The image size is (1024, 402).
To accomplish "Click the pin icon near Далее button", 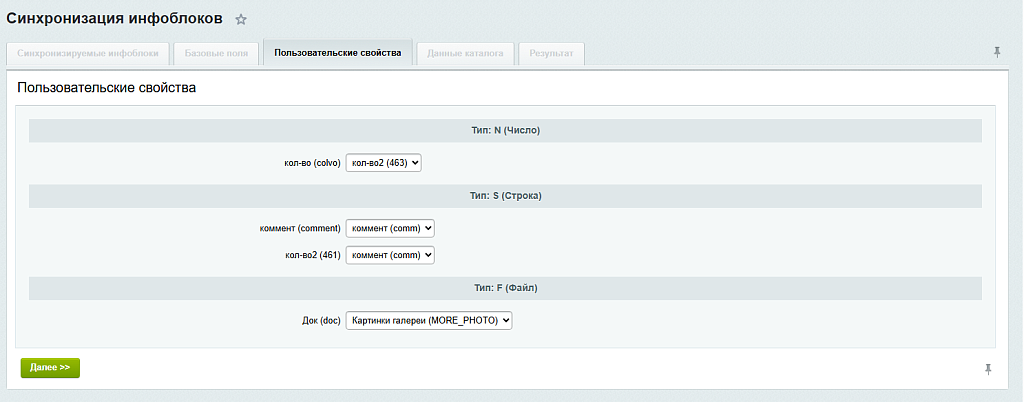I will (988, 370).
